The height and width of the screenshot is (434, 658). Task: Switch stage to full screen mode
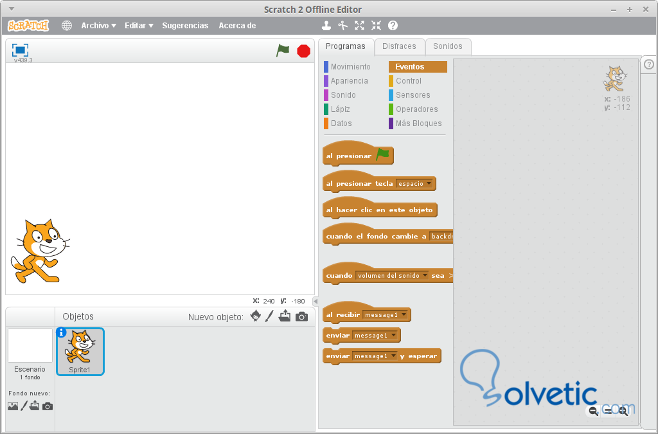click(20, 50)
